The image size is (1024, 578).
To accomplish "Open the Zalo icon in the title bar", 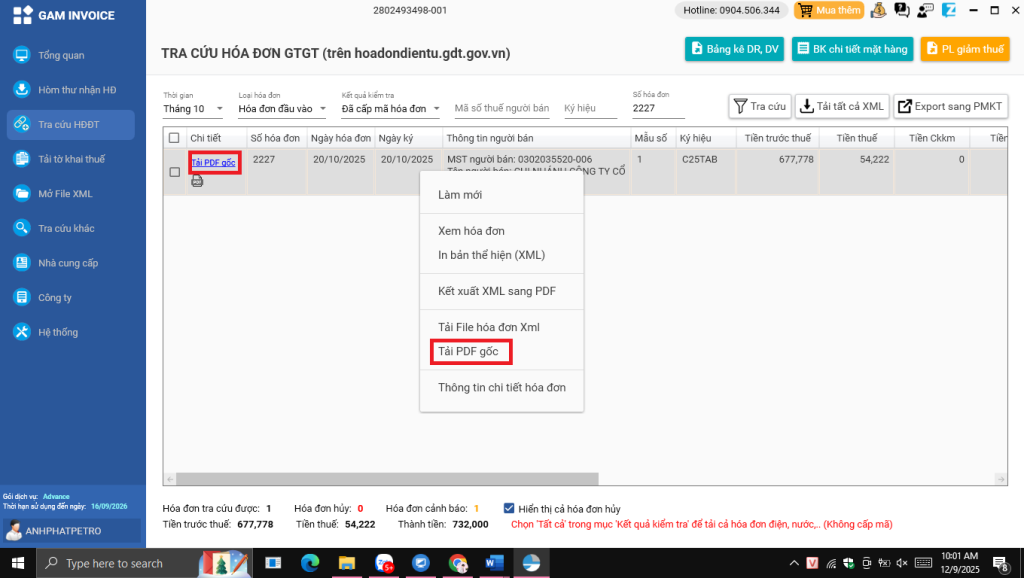I will tap(949, 11).
